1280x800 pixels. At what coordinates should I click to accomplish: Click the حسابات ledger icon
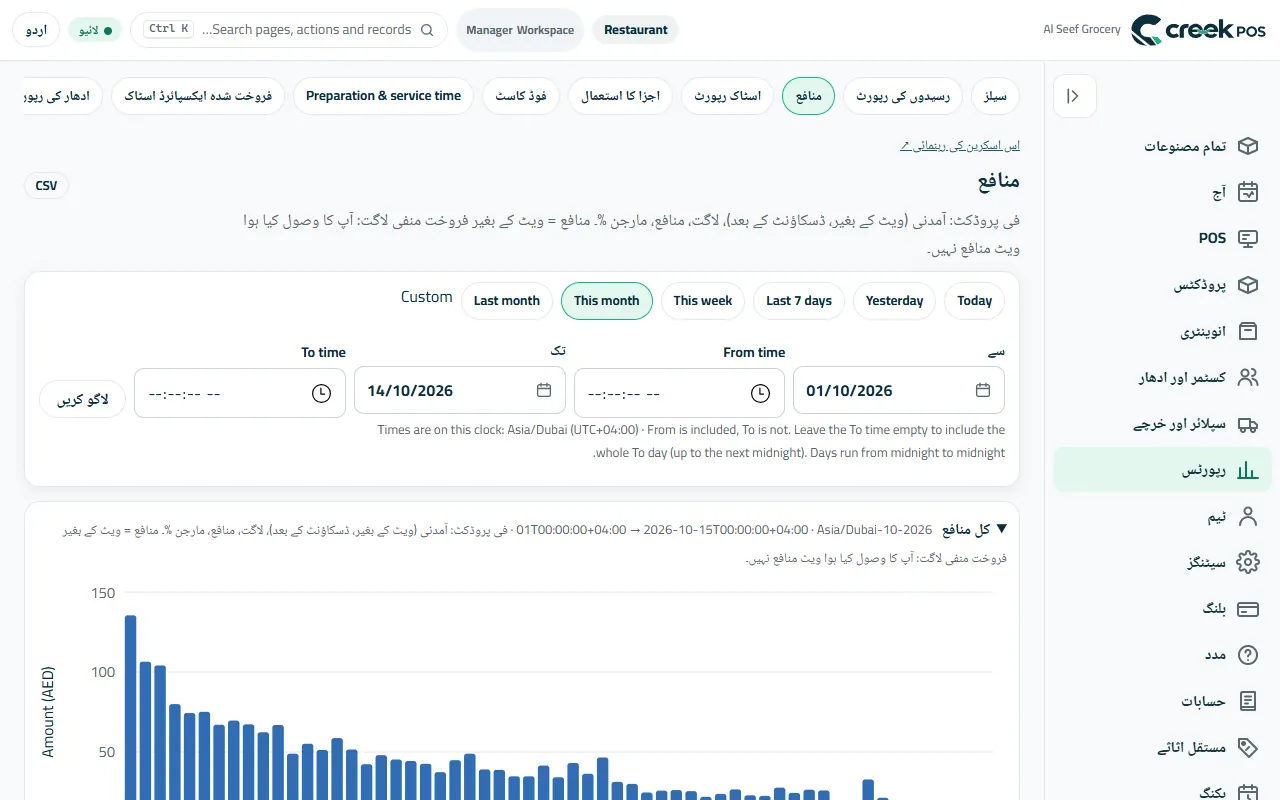coord(1247,701)
